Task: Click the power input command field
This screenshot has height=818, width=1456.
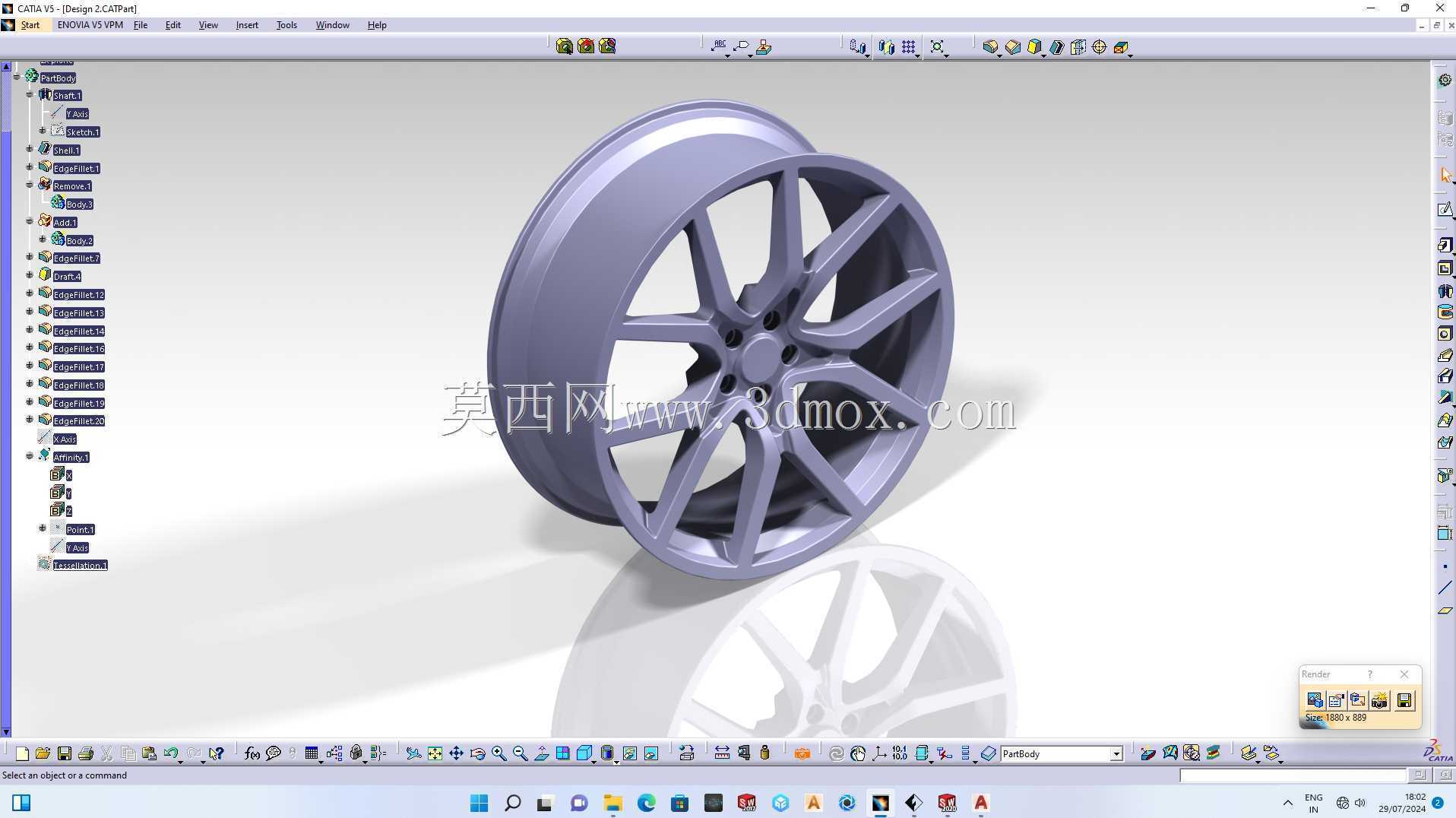Action: [1293, 775]
